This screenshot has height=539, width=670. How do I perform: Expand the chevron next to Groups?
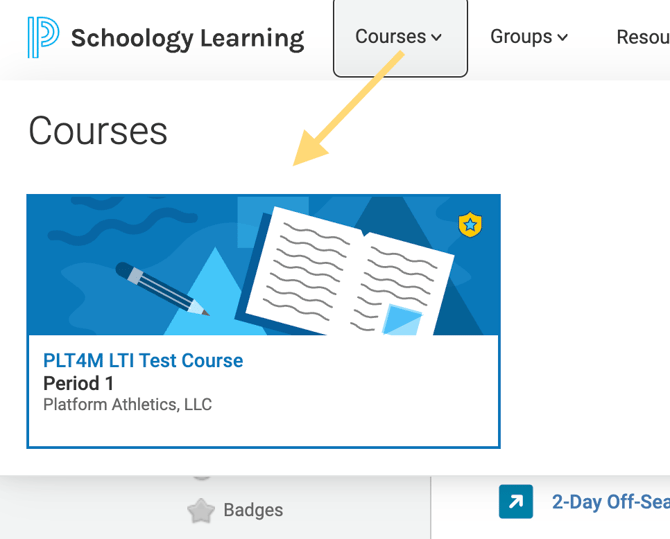(563, 38)
